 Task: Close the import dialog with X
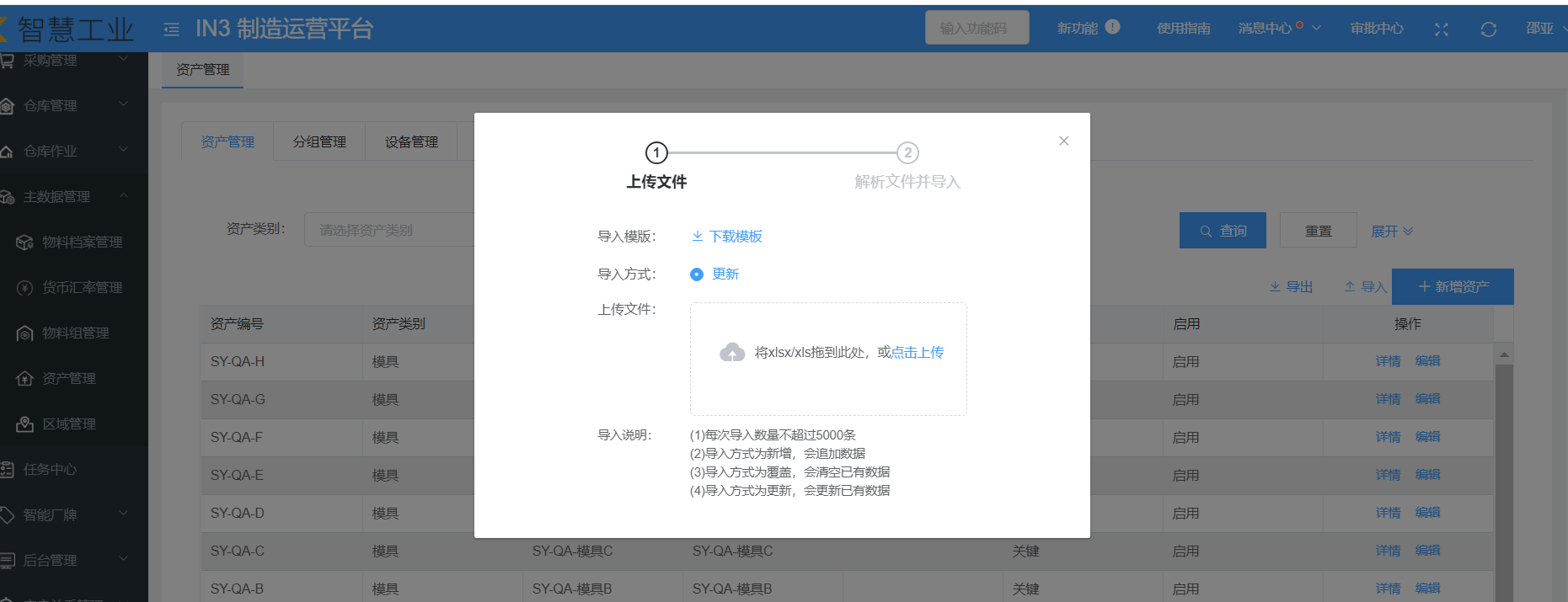pos(1064,141)
